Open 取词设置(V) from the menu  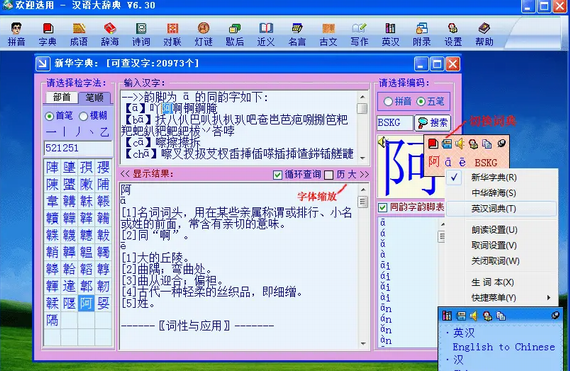point(501,246)
